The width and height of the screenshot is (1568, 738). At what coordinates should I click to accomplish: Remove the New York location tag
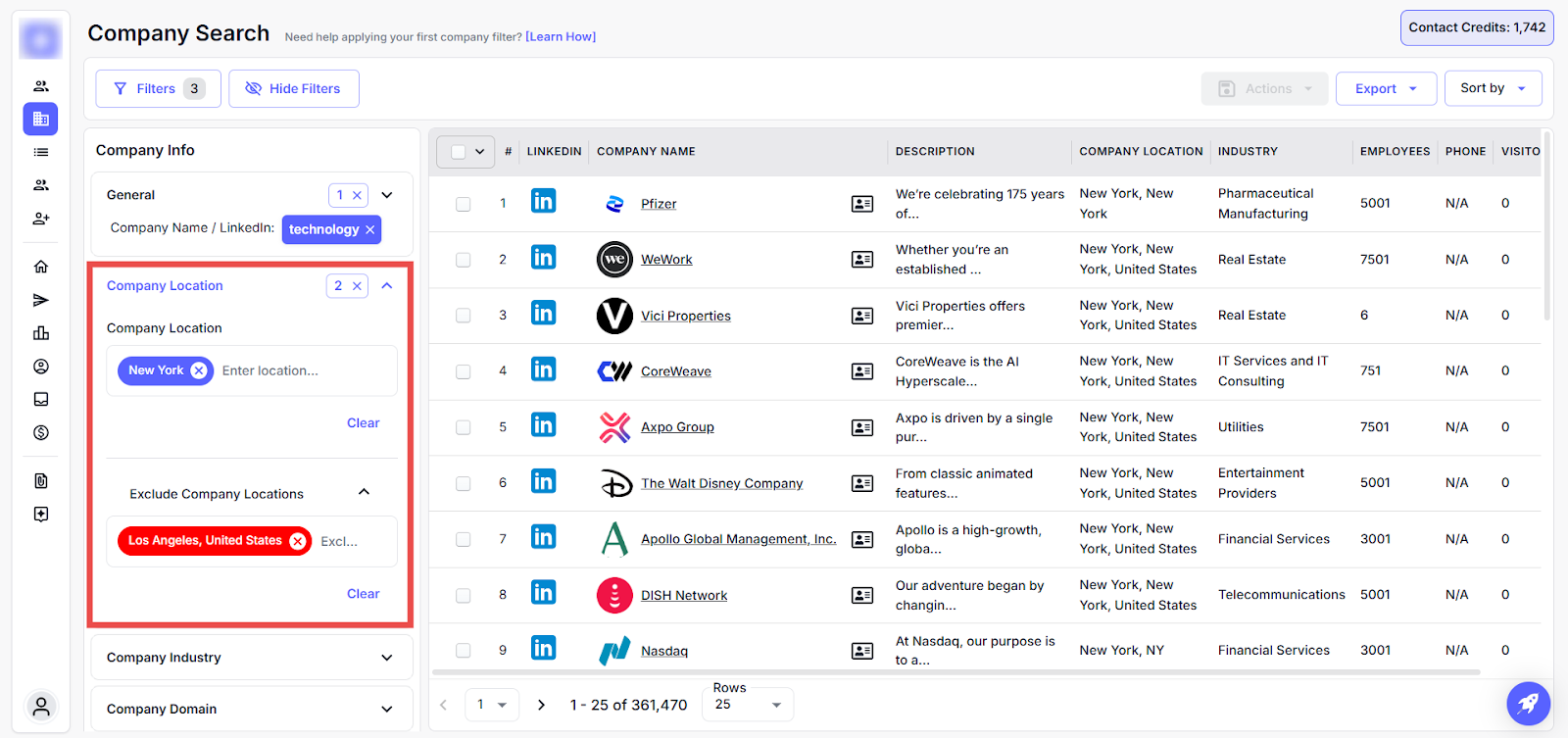tap(199, 370)
